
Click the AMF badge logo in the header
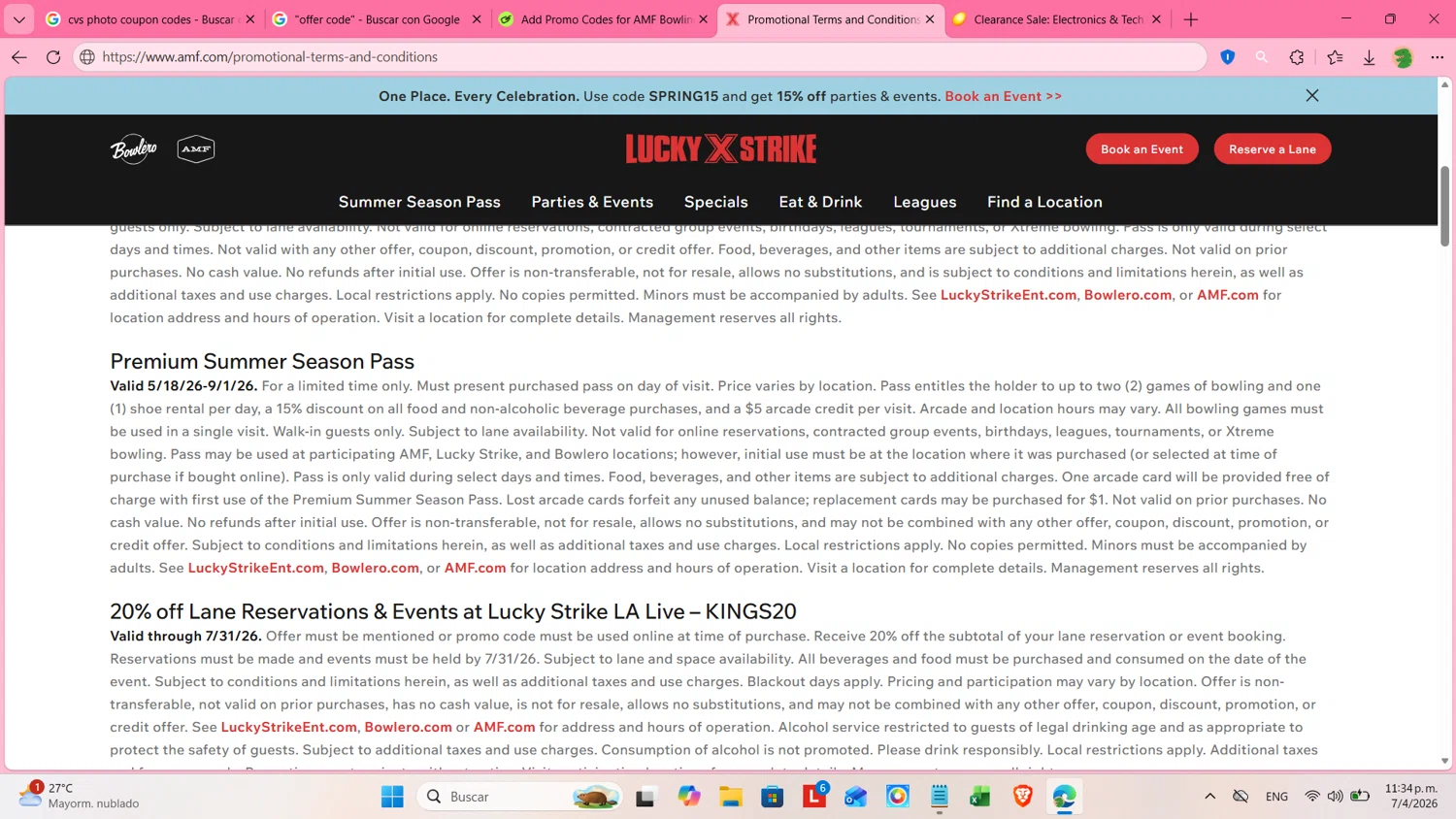196,148
